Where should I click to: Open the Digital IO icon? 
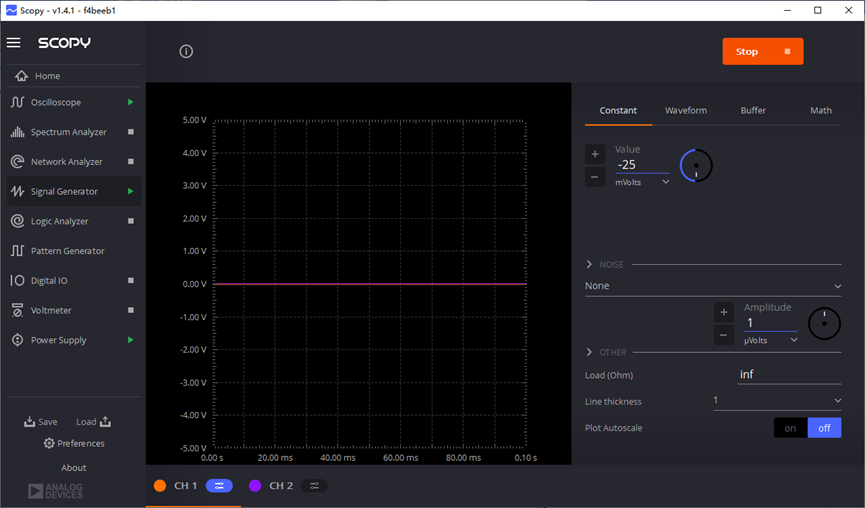point(18,281)
